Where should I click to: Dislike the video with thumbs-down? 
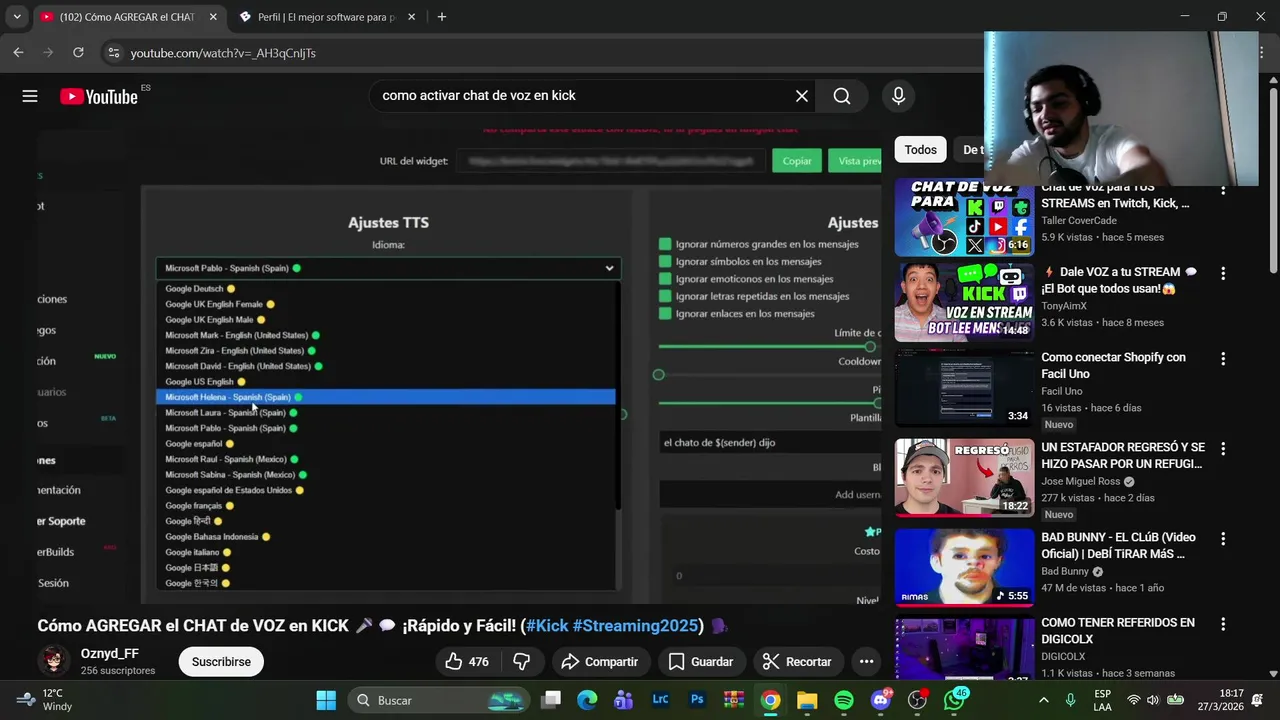521,662
